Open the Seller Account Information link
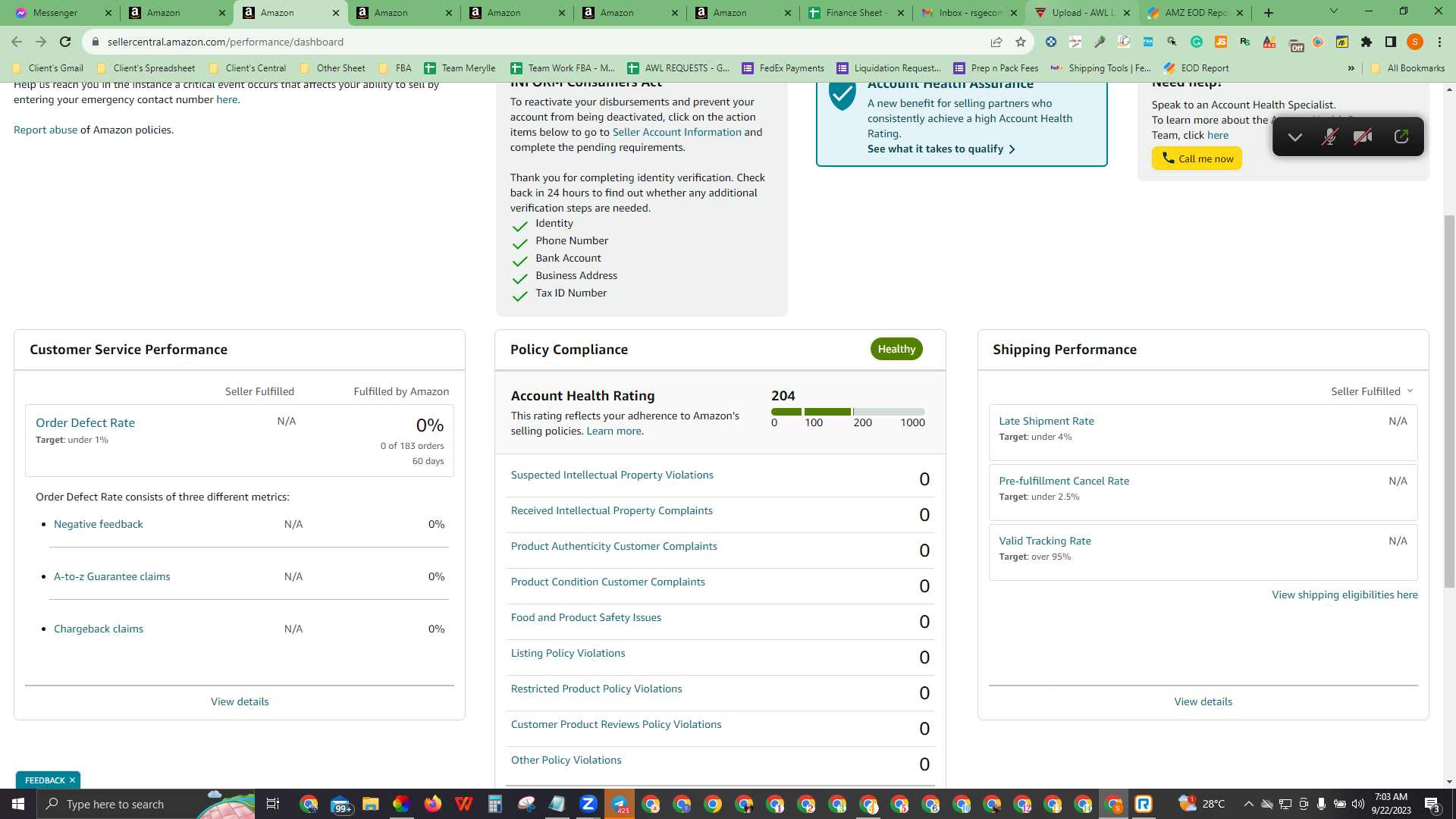The width and height of the screenshot is (1456, 819). [676, 132]
